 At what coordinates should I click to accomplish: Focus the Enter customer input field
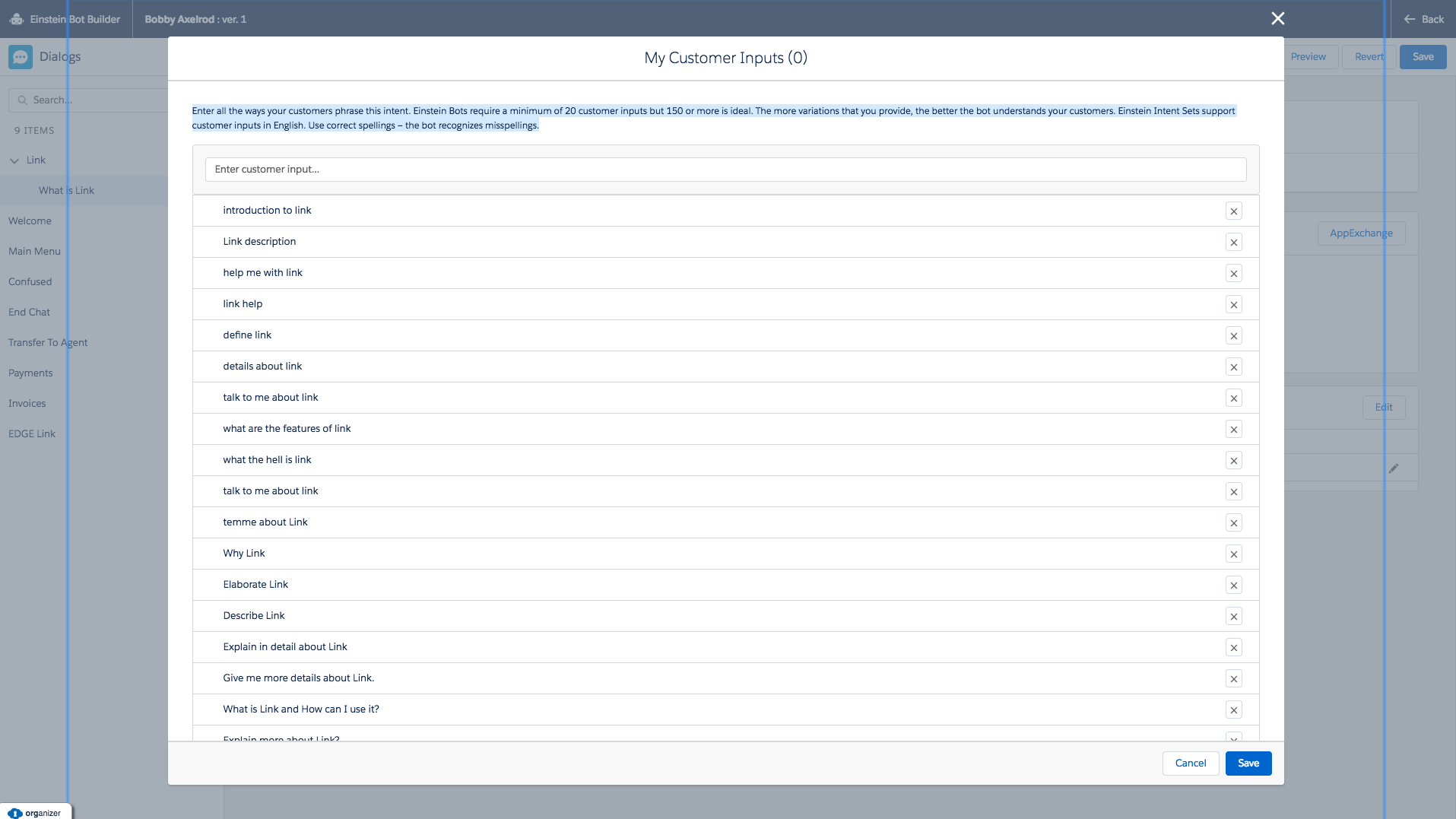(725, 170)
